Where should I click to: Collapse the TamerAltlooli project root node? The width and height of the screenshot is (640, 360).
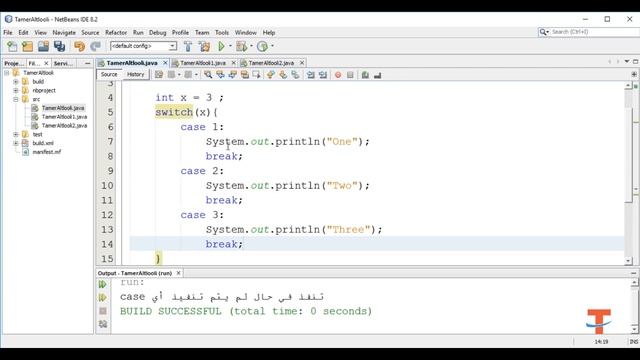7,73
